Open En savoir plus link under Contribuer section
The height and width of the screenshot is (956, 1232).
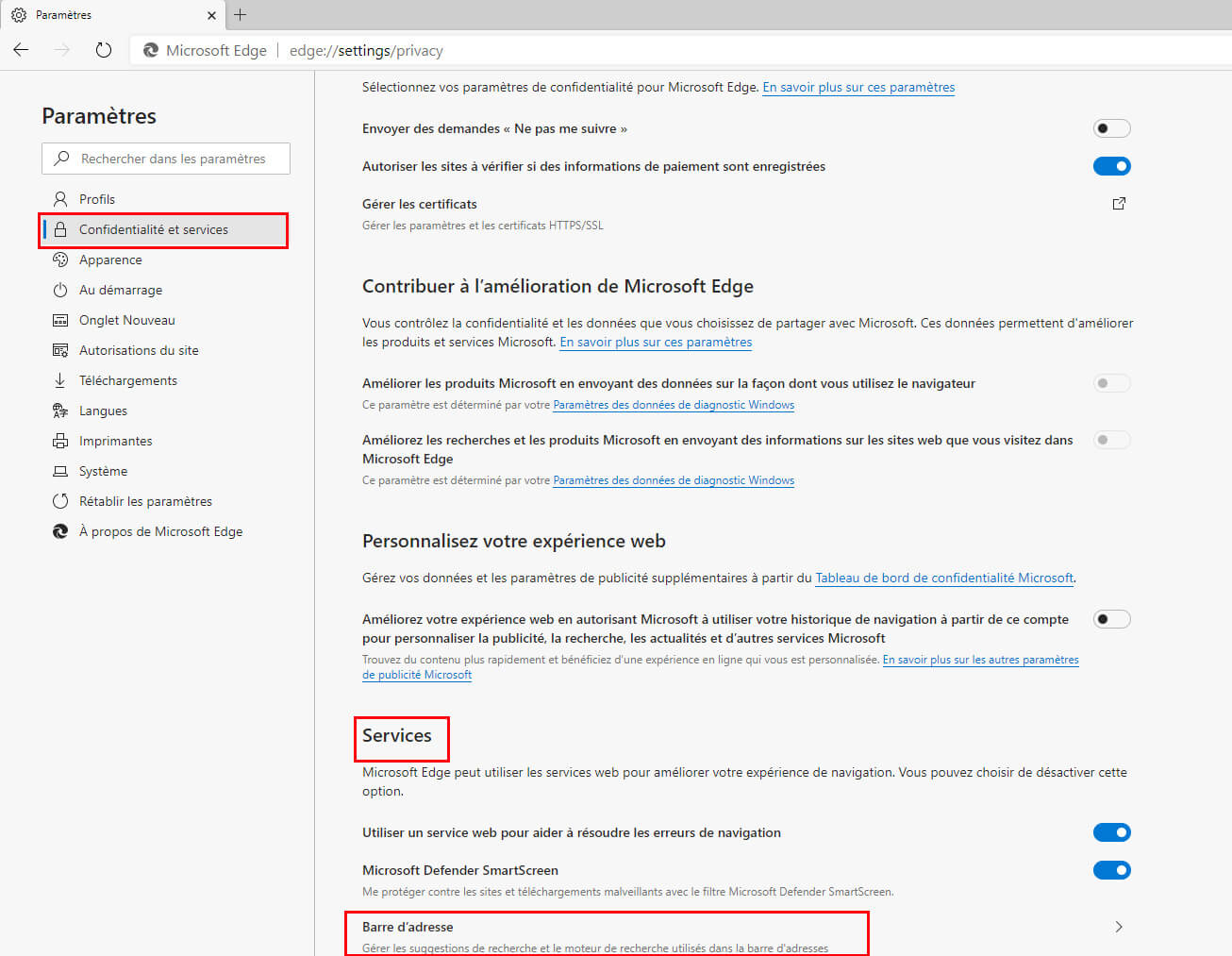[x=656, y=342]
